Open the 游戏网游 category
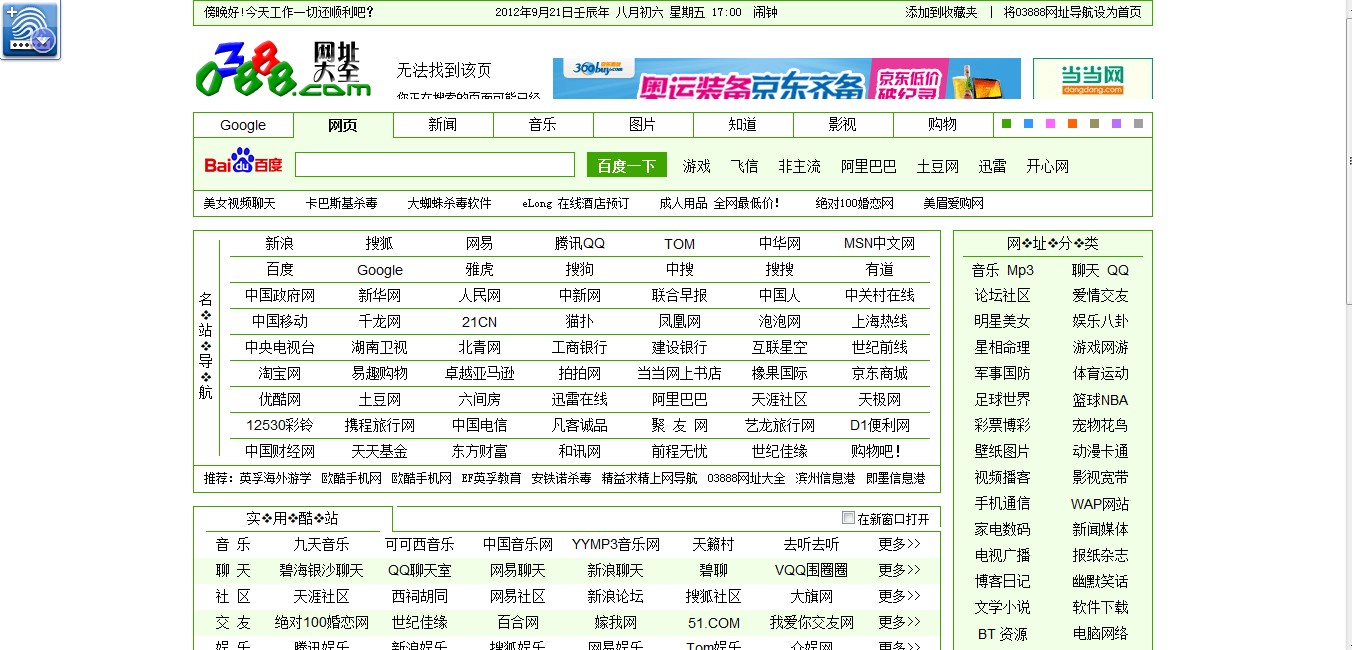This screenshot has width=1352, height=650. (x=1101, y=349)
